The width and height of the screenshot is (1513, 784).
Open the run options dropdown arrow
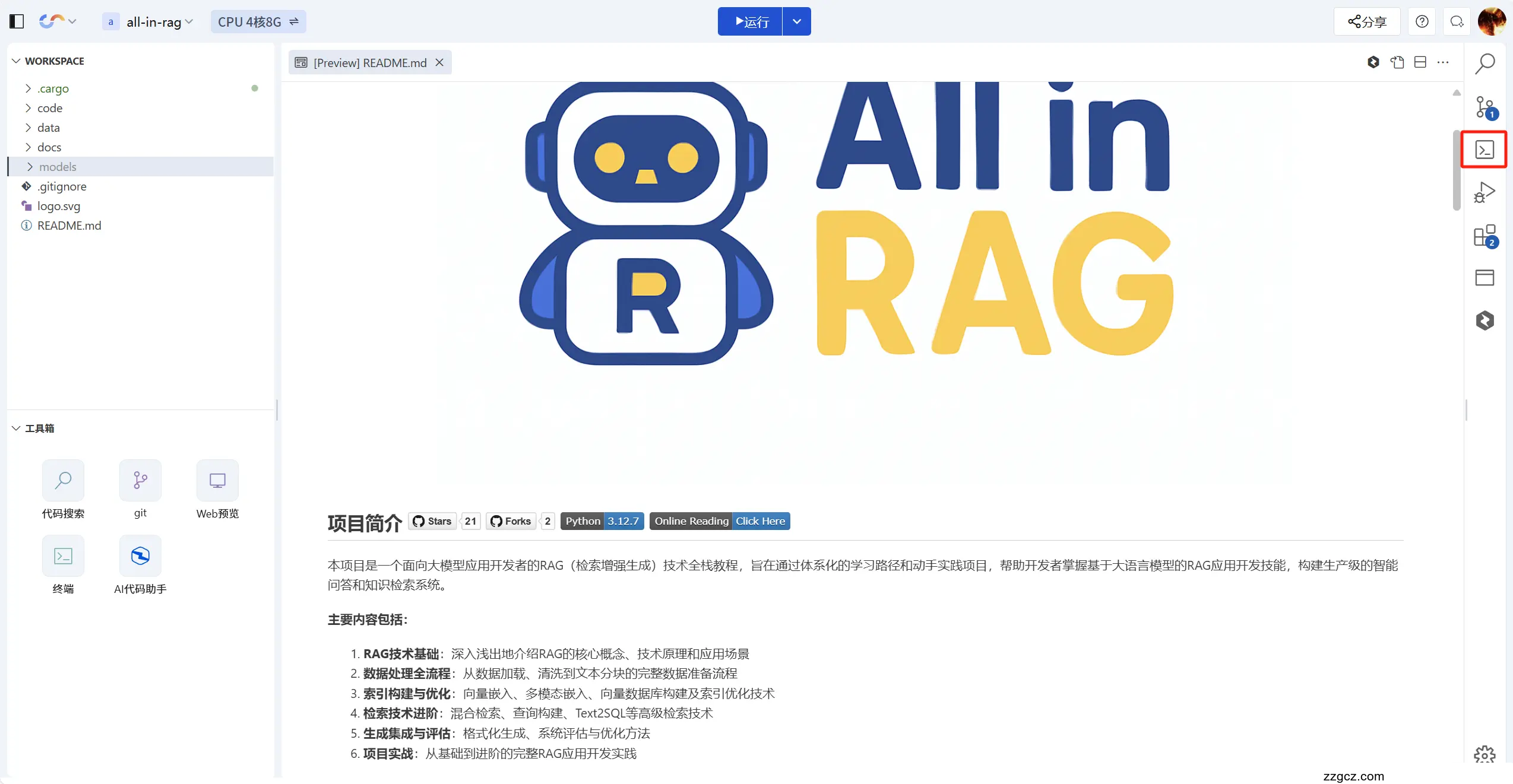[x=796, y=21]
